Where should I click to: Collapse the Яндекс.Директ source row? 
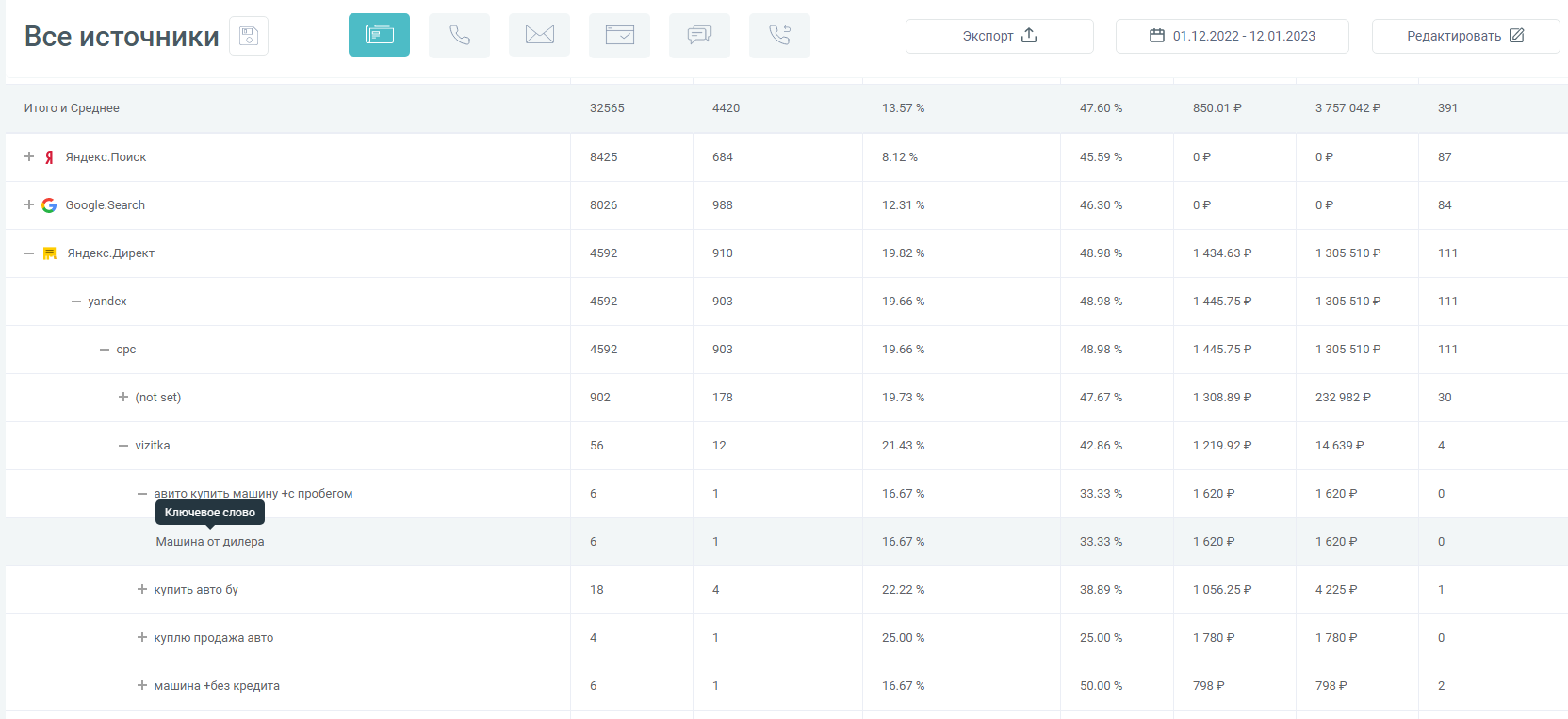tap(29, 253)
